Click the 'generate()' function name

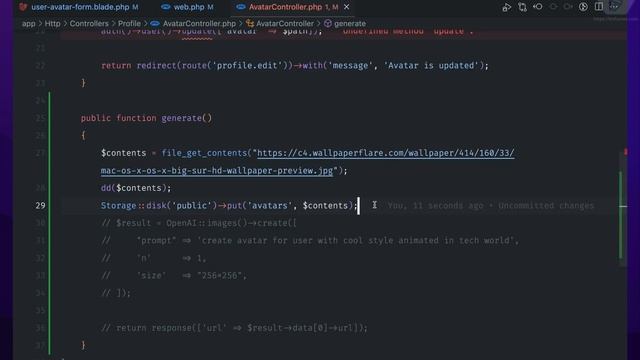point(187,118)
